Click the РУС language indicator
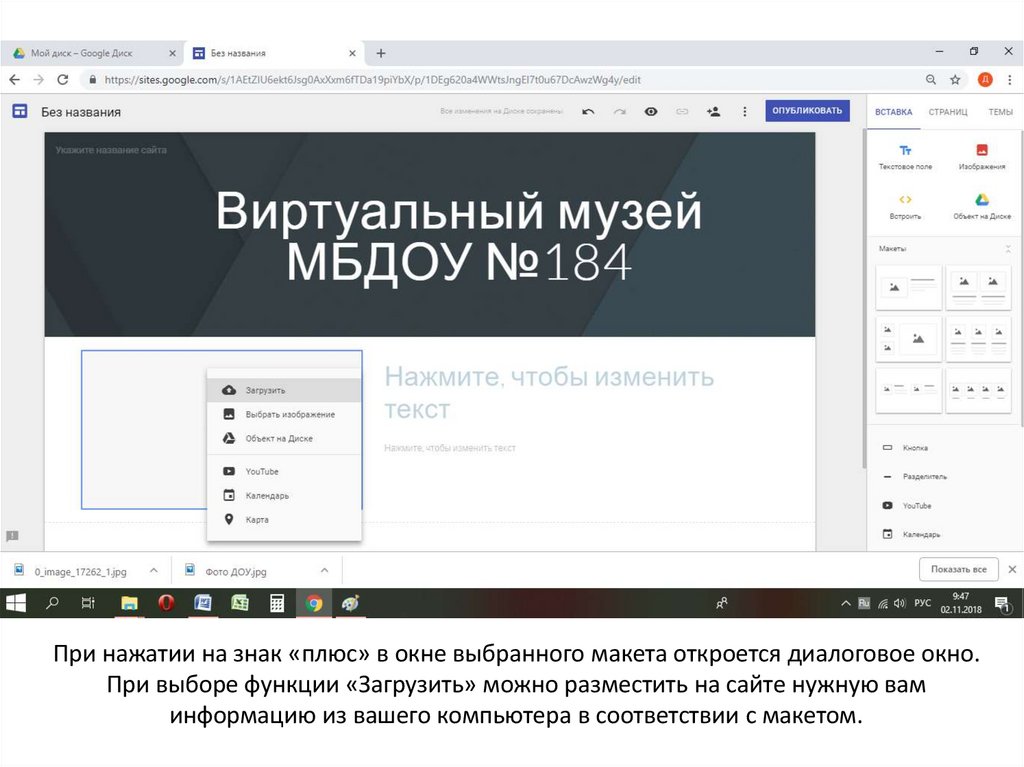 click(x=922, y=602)
